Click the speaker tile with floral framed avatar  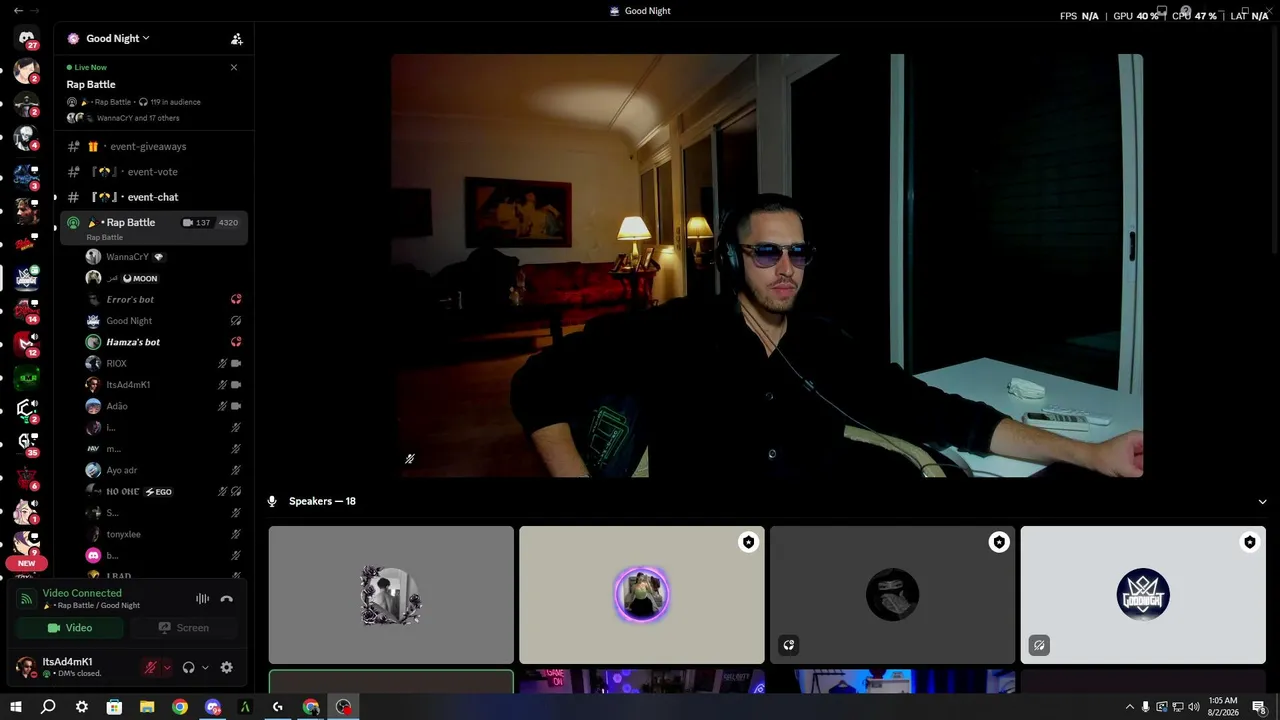pyautogui.click(x=391, y=595)
